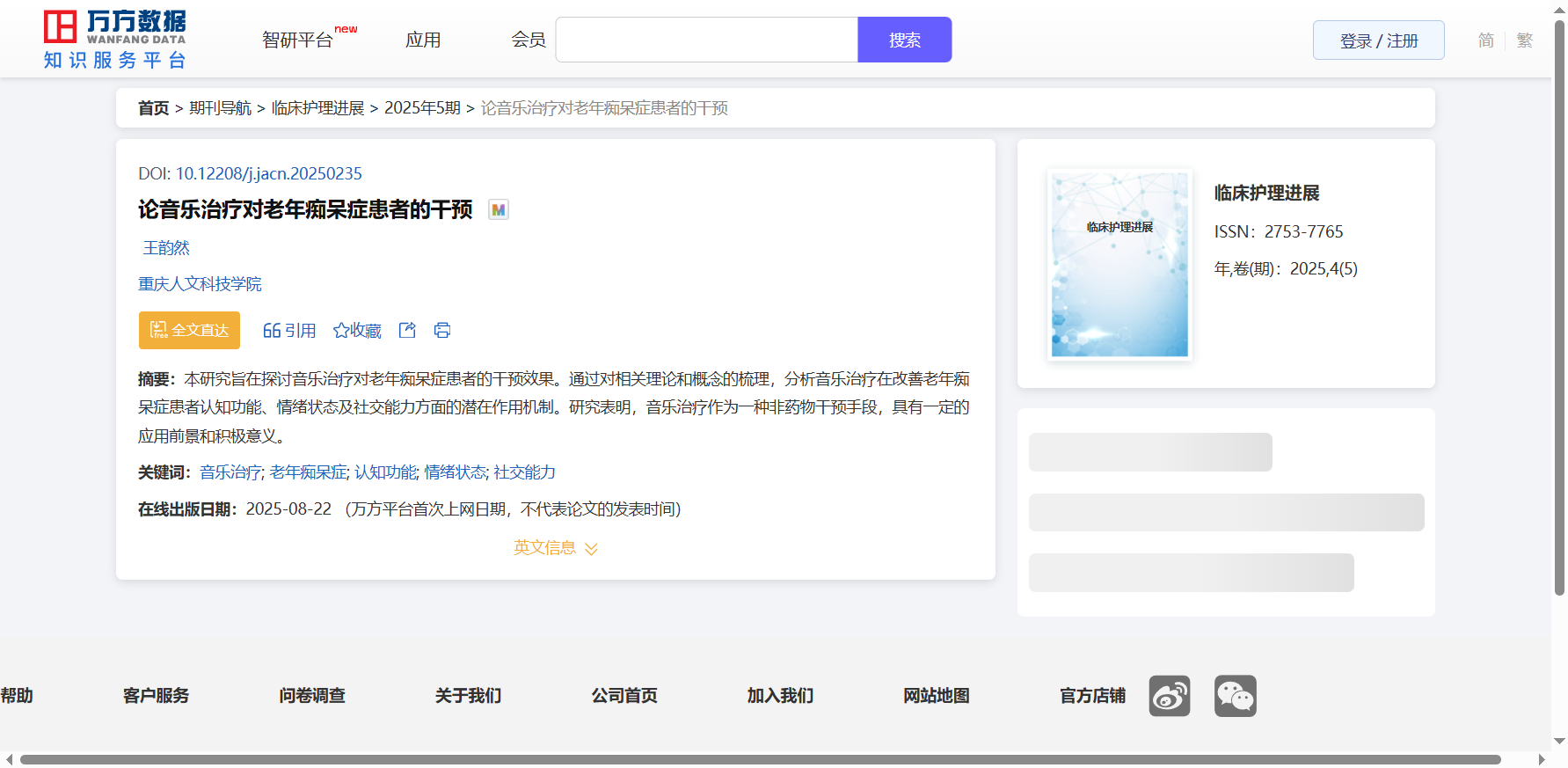This screenshot has width=1568, height=768.
Task: Click the horizontal scrollbar left arrow
Action: [x=9, y=759]
